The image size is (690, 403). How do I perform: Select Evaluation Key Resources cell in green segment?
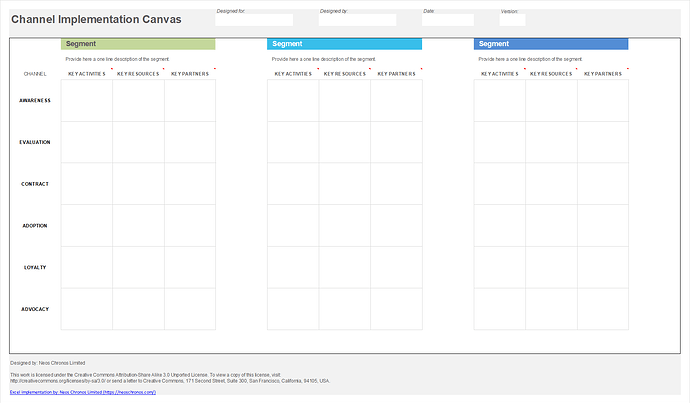point(139,142)
